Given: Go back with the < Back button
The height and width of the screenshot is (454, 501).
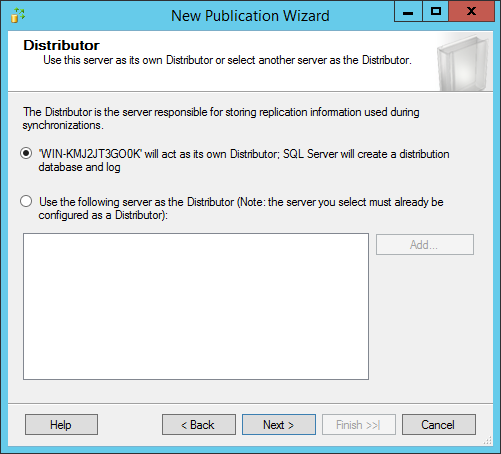Looking at the screenshot, I should (x=199, y=425).
